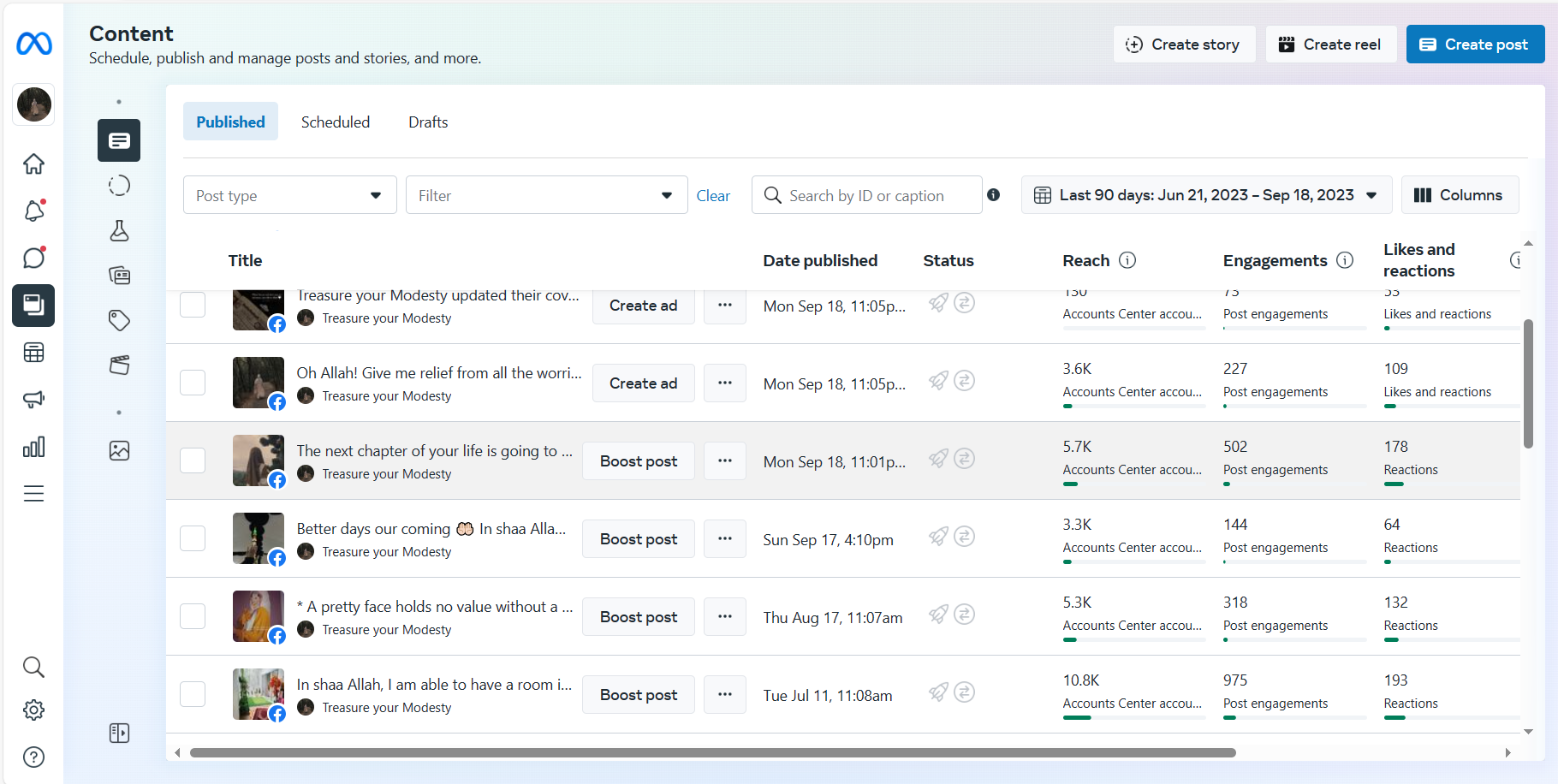The height and width of the screenshot is (784, 1558).
Task: Check the 'Better days our coming' post checkbox
Action: pyautogui.click(x=193, y=538)
